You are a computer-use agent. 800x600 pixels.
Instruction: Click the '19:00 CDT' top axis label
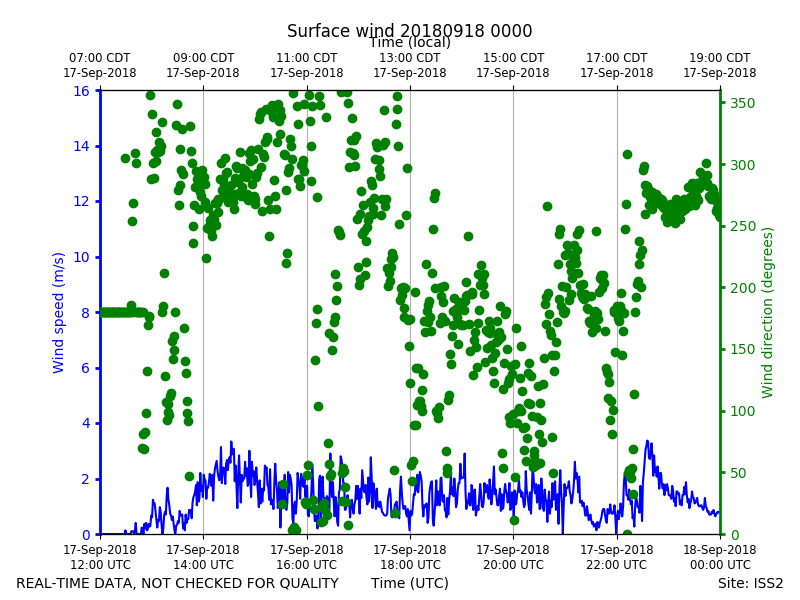coord(720,58)
